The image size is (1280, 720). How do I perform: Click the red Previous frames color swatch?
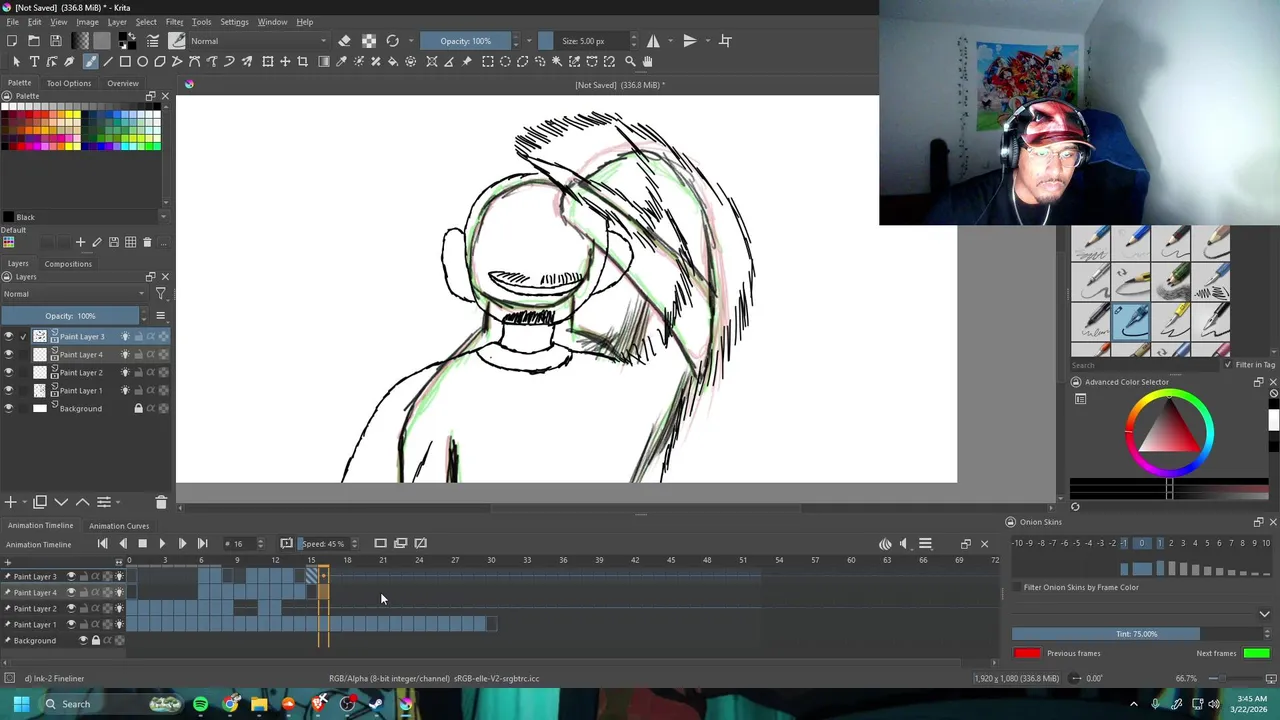1027,654
